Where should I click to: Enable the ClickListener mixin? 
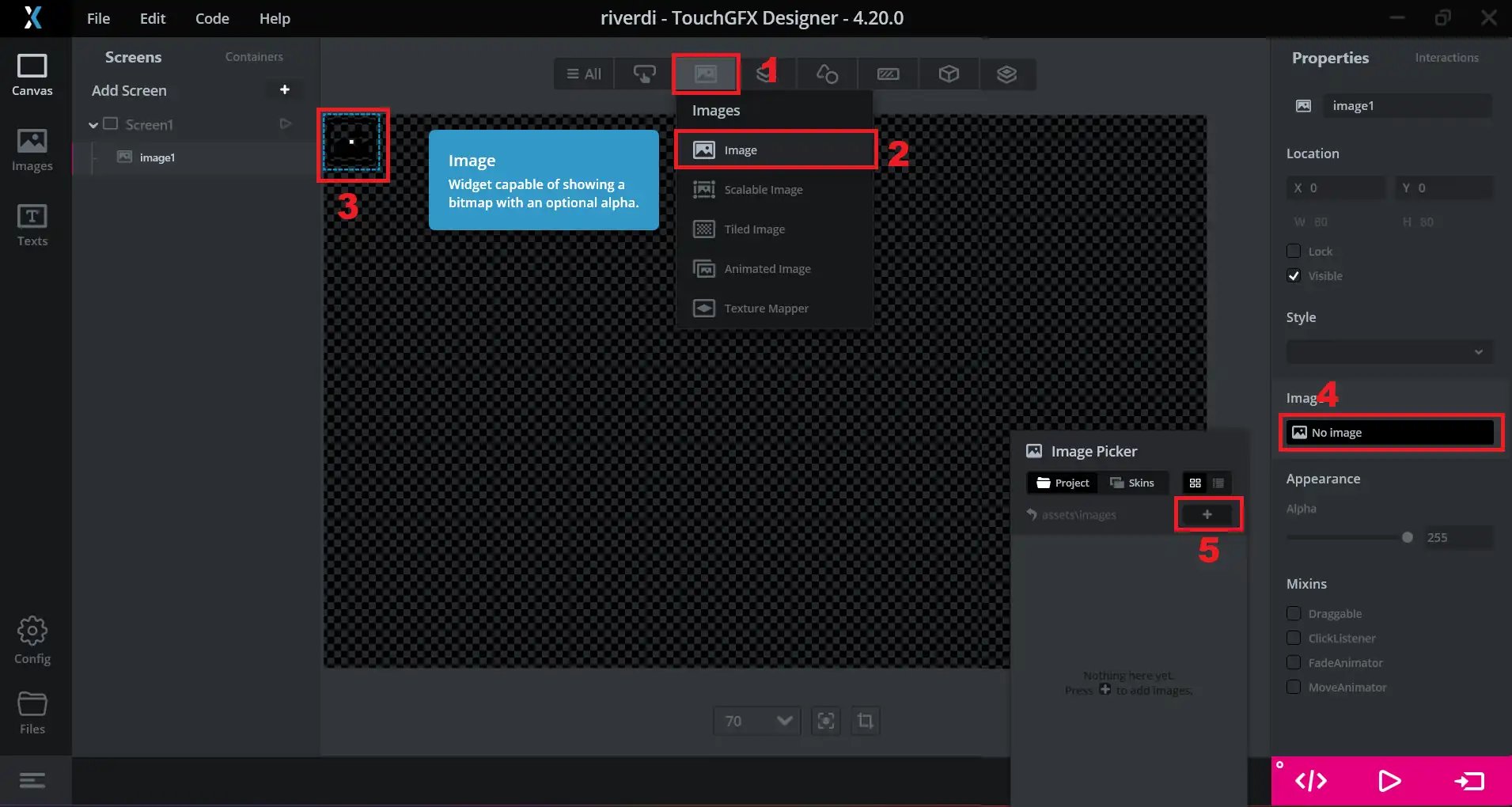click(1294, 638)
